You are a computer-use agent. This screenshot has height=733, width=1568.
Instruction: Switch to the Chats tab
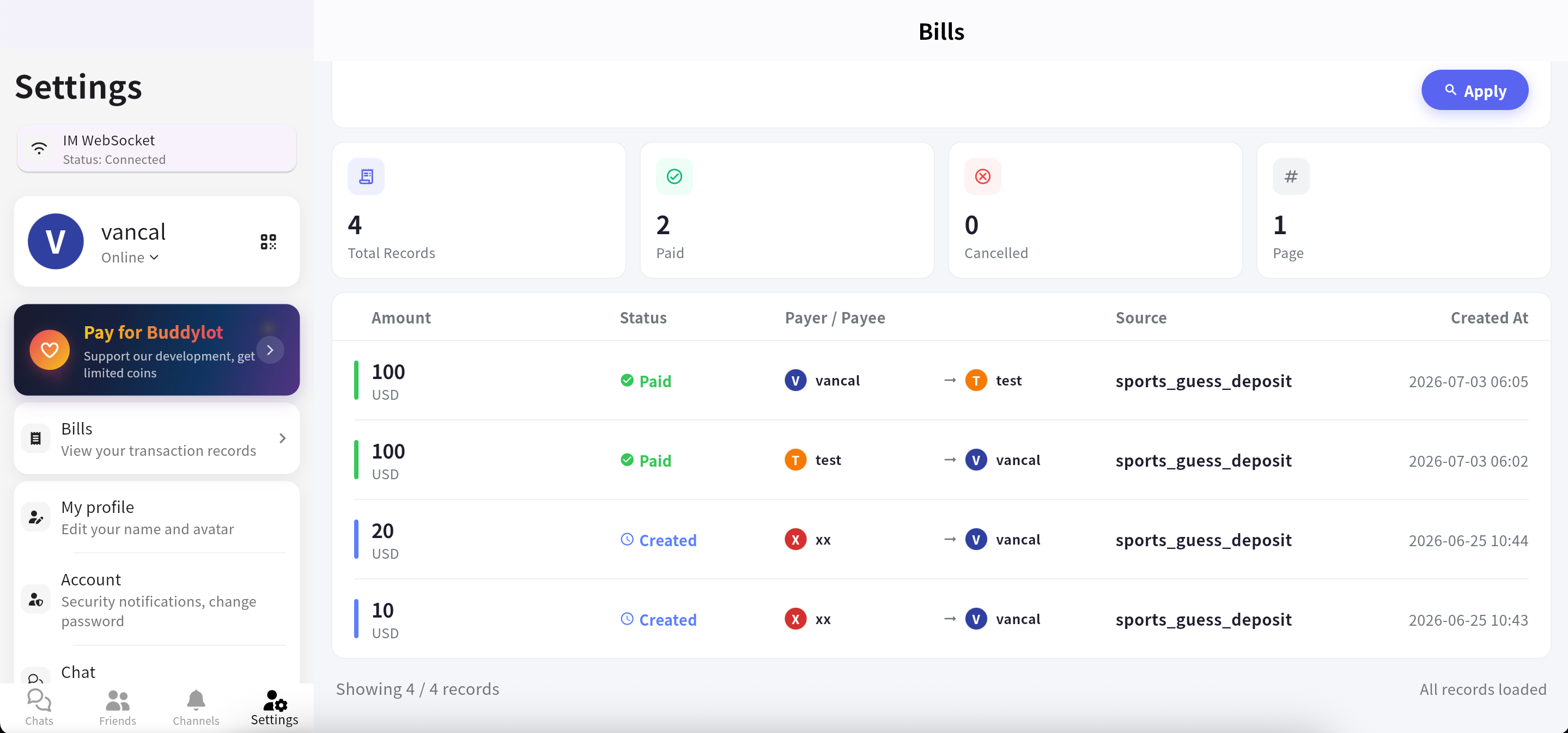coord(39,707)
